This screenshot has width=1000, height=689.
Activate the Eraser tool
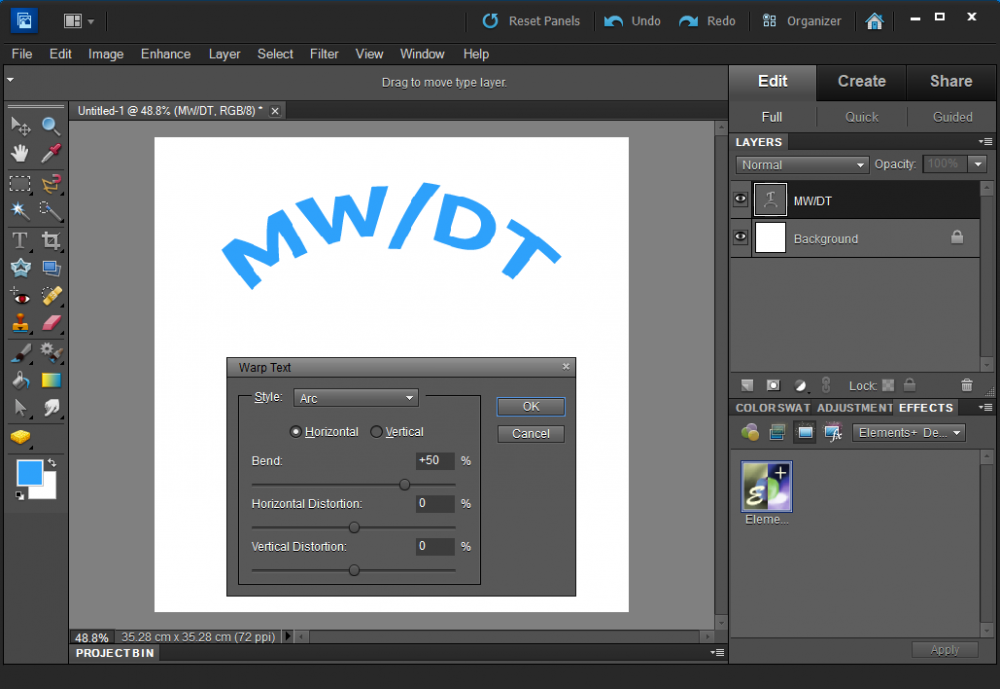tap(51, 323)
